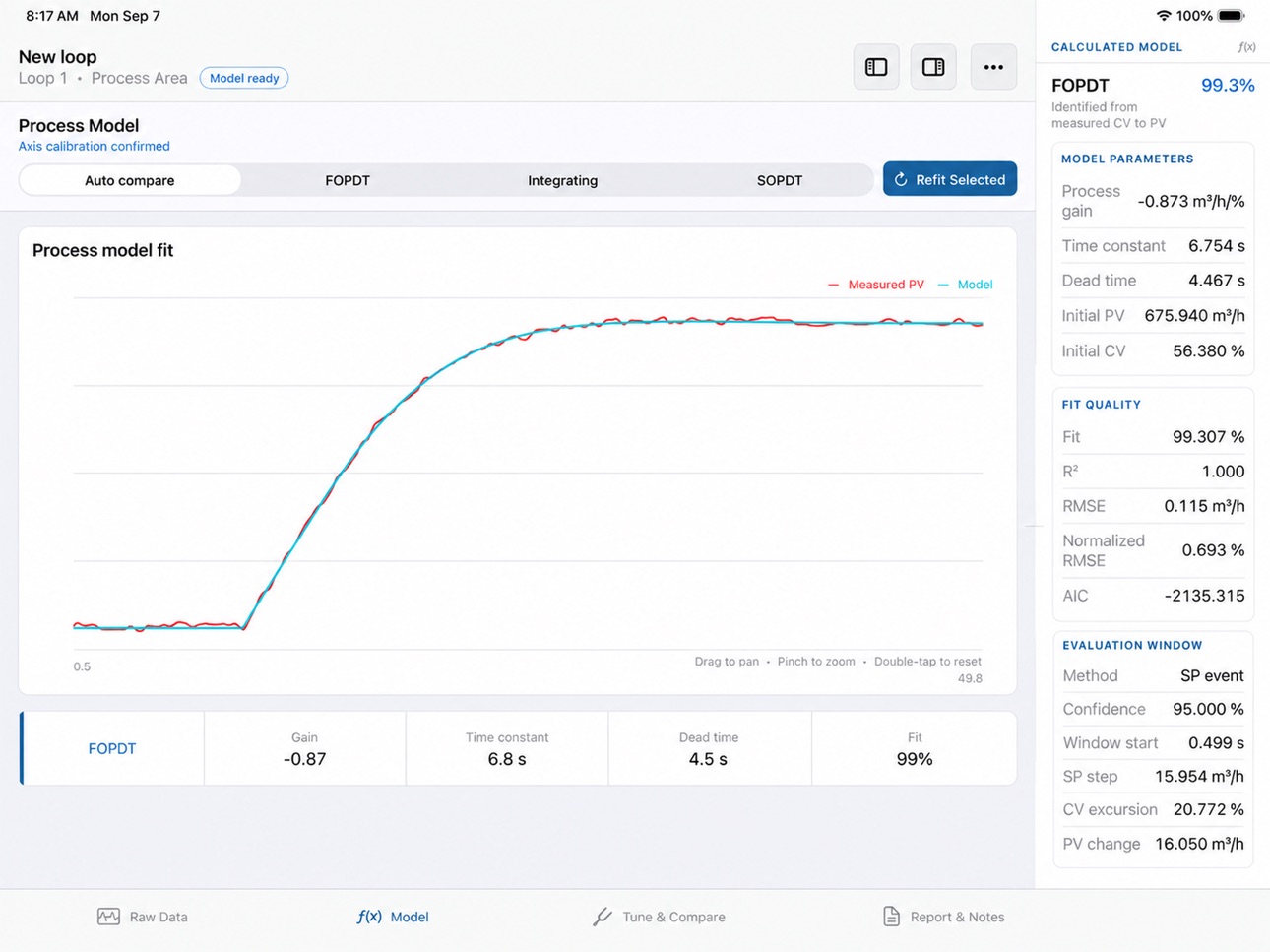
Task: Toggle the right inspector panel icon
Action: tap(933, 67)
